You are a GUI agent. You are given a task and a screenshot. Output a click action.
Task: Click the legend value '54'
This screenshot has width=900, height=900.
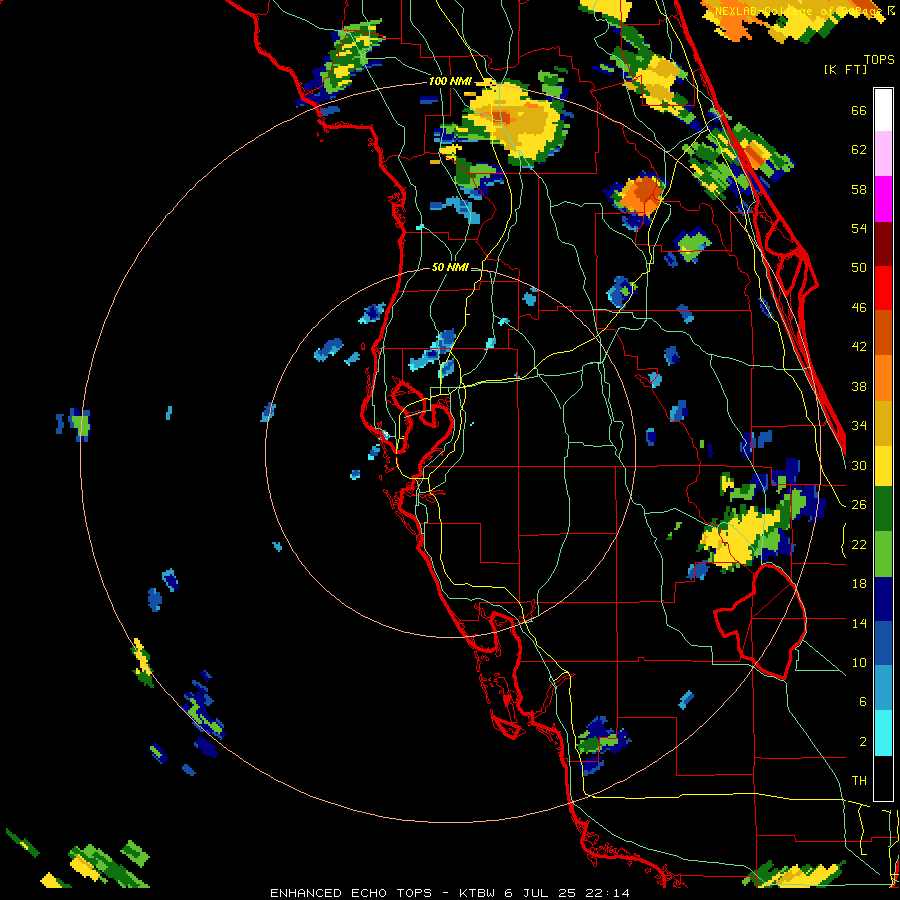click(859, 228)
